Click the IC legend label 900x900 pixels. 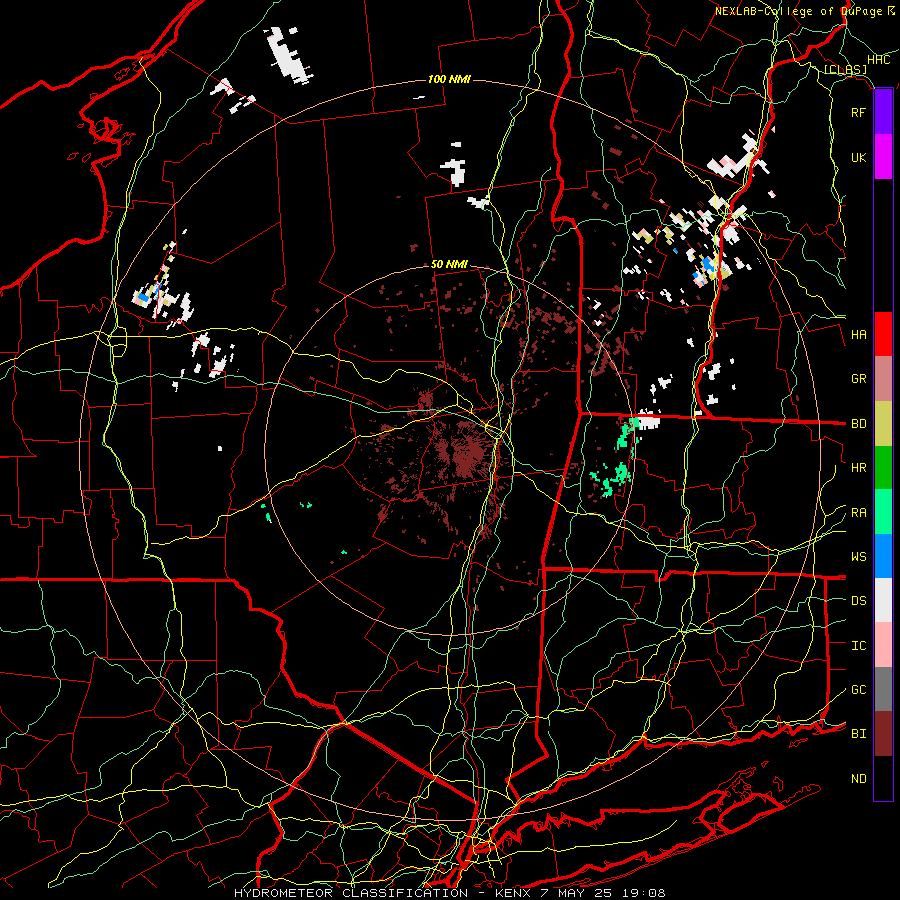click(x=858, y=646)
